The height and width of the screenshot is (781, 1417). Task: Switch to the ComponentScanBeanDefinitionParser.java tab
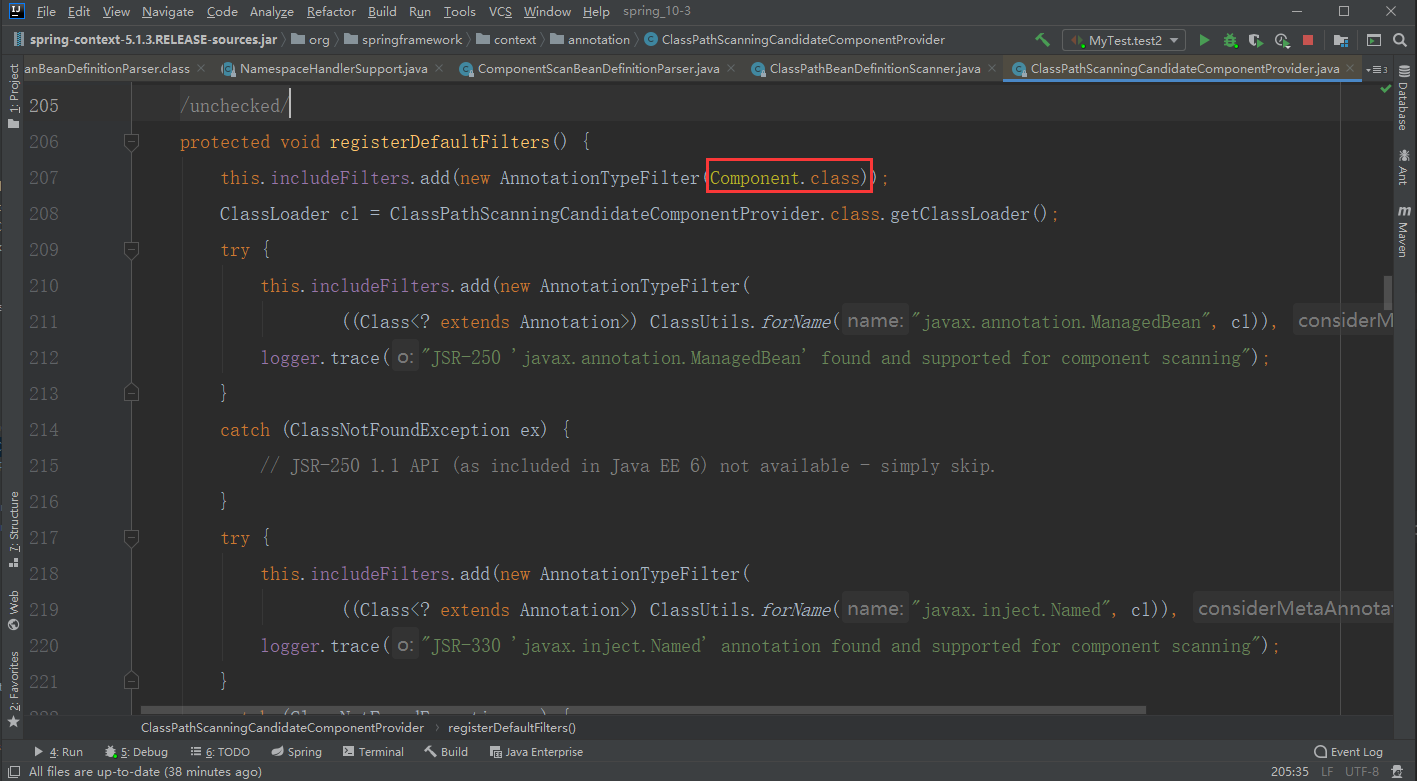point(597,69)
